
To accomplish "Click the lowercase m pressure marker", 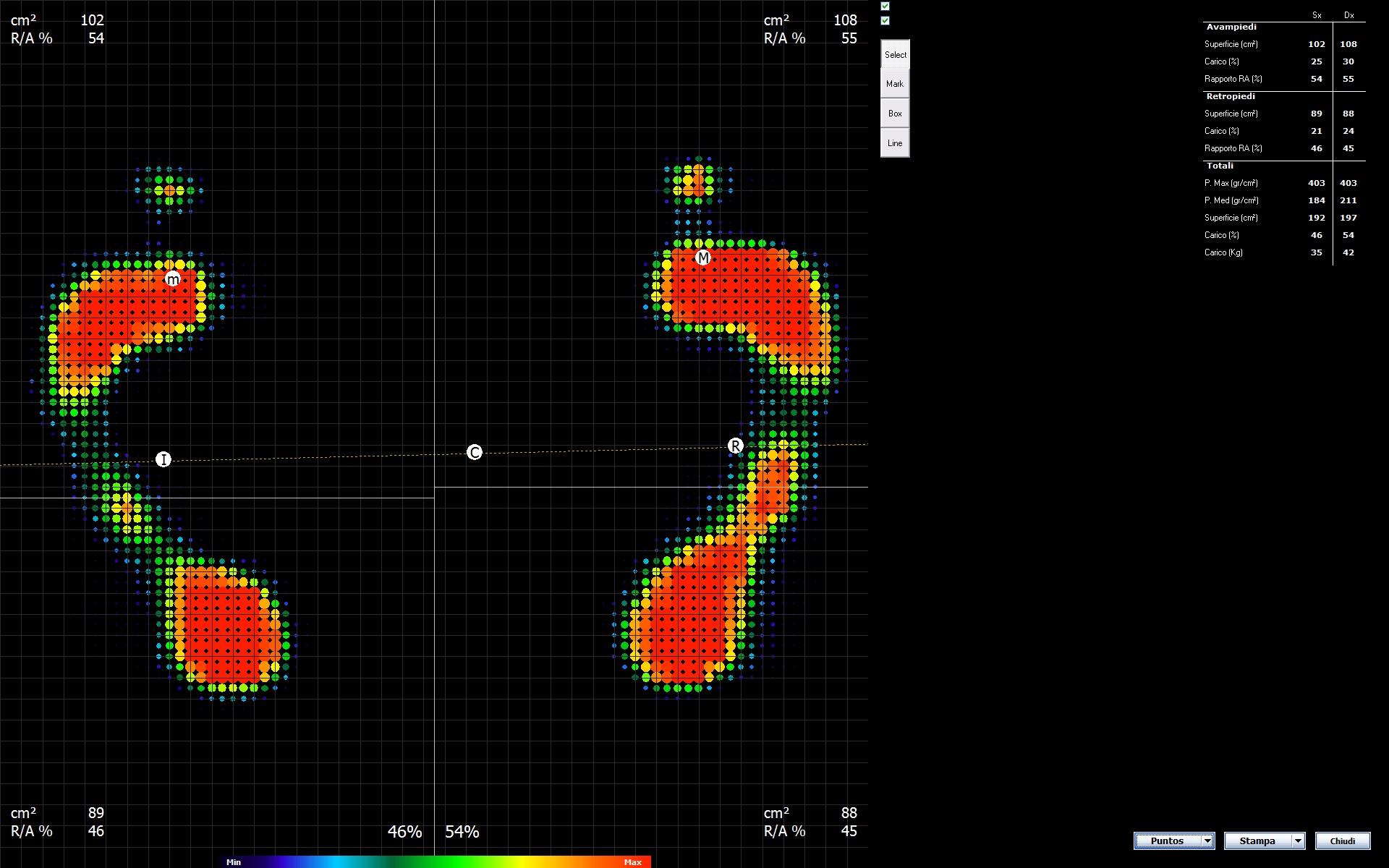I will tap(172, 279).
